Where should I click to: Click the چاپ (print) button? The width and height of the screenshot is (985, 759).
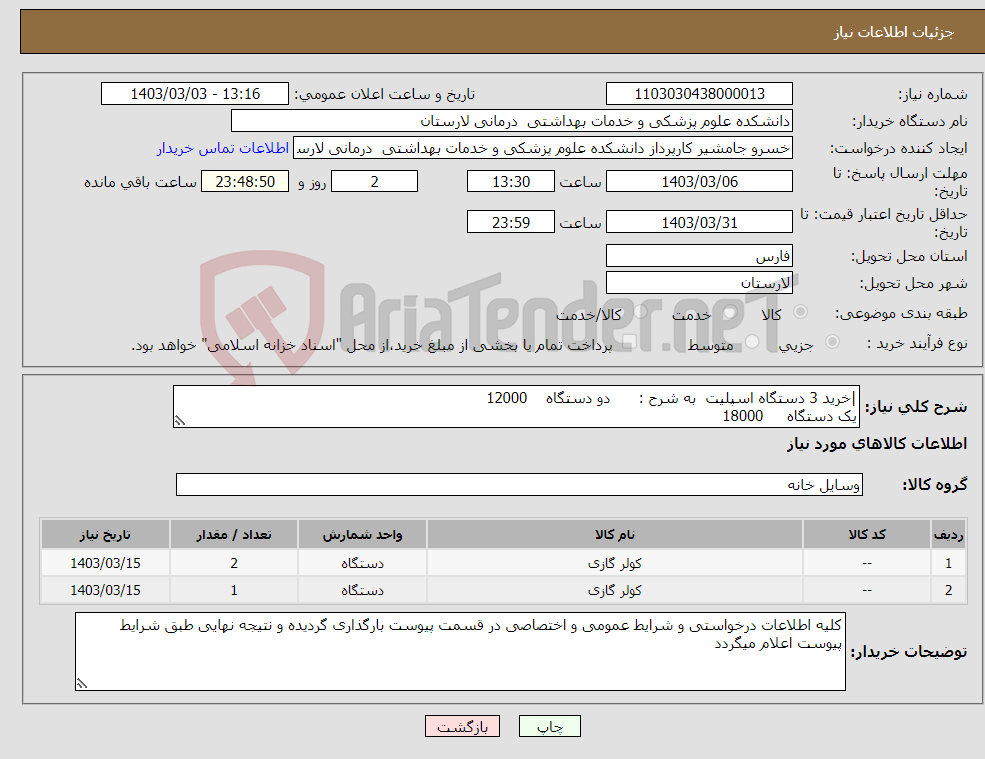pyautogui.click(x=550, y=726)
